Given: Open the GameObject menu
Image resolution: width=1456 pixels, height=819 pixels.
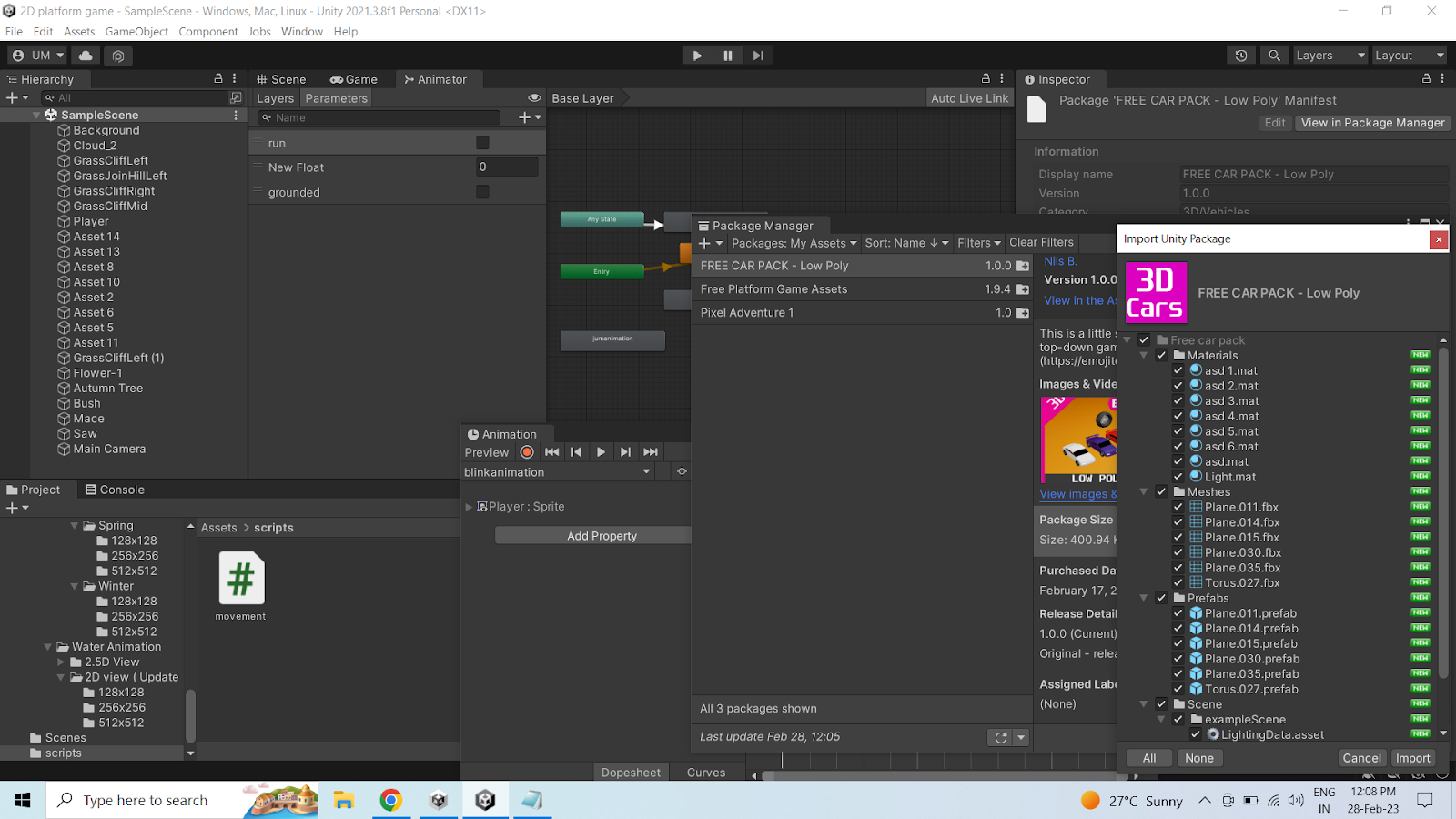Looking at the screenshot, I should 136,32.
